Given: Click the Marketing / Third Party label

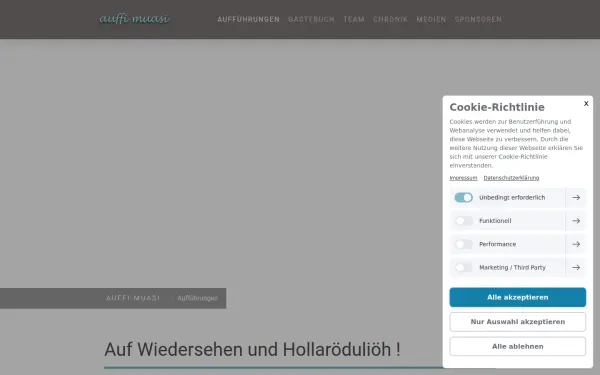Looking at the screenshot, I should click(x=512, y=267).
